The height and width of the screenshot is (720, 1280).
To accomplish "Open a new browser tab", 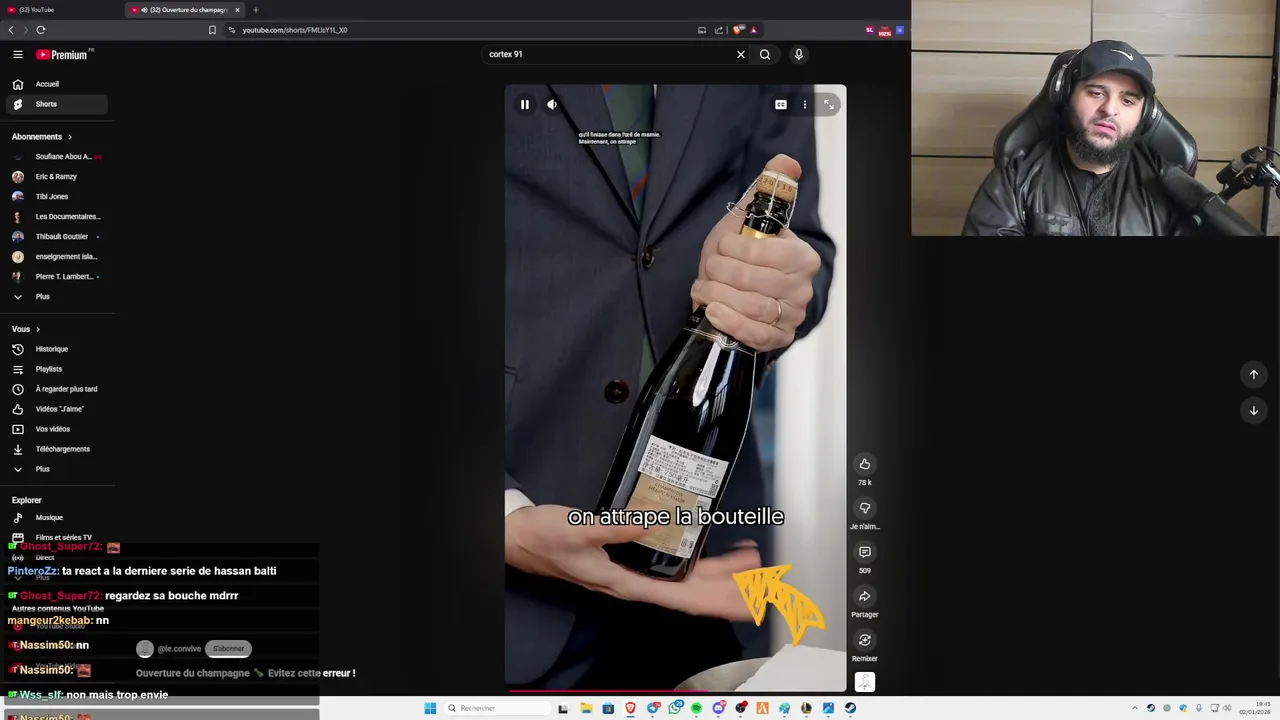I will click(255, 10).
